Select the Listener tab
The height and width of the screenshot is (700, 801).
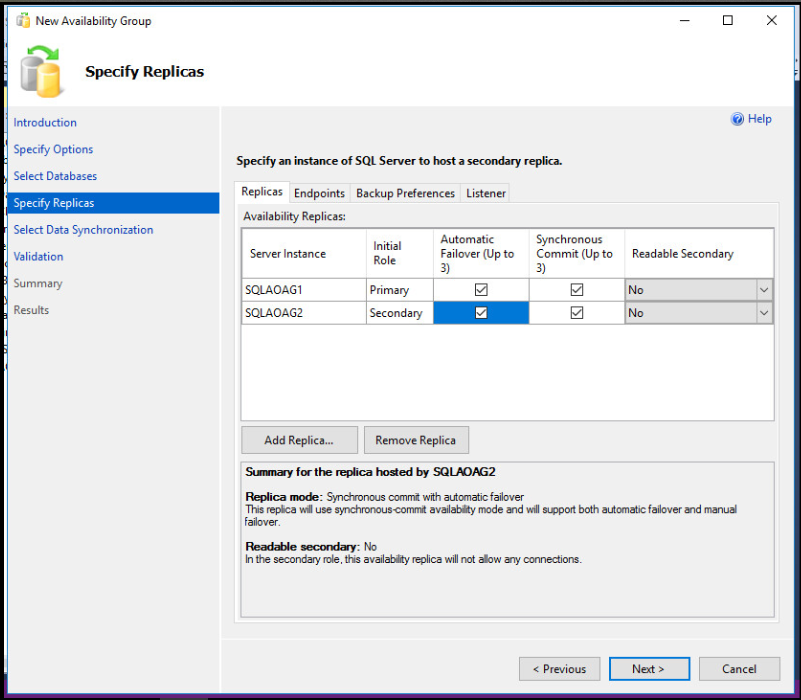coord(485,192)
